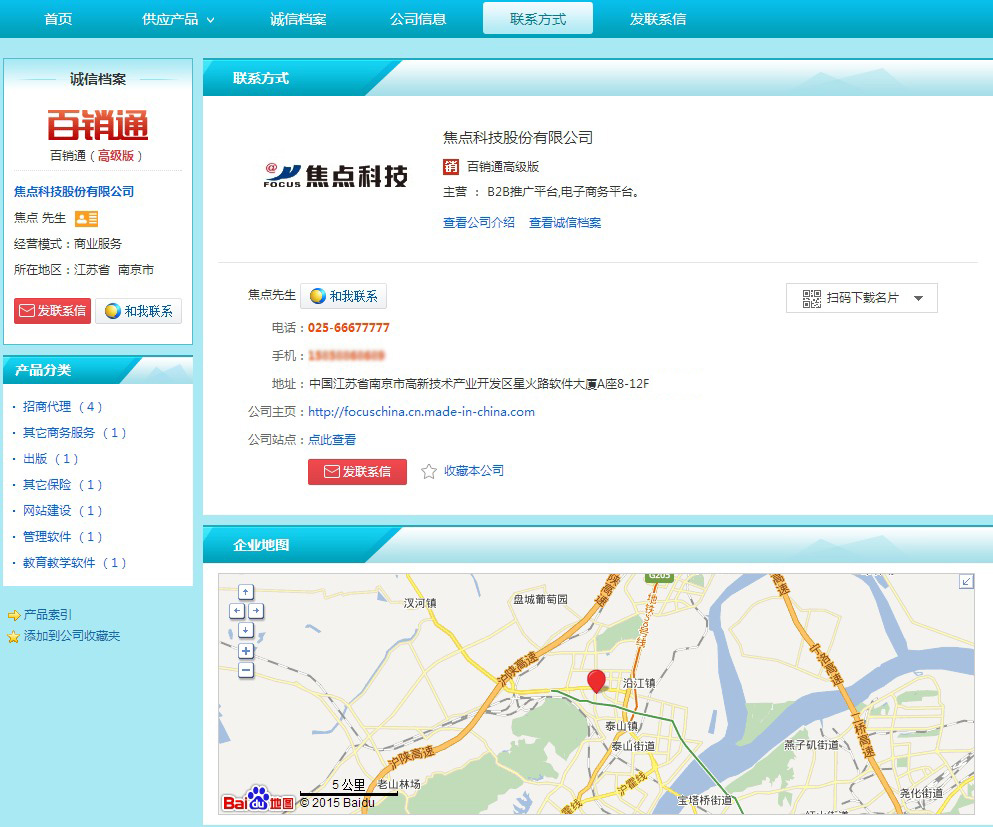Expand the 扫码下载名片 dropdown arrow
This screenshot has height=827, width=993.
tap(918, 298)
